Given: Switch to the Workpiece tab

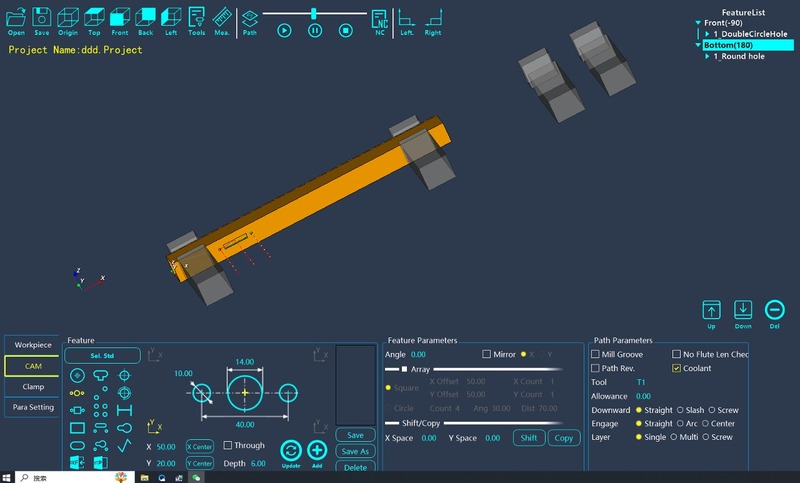Looking at the screenshot, I should [33, 345].
